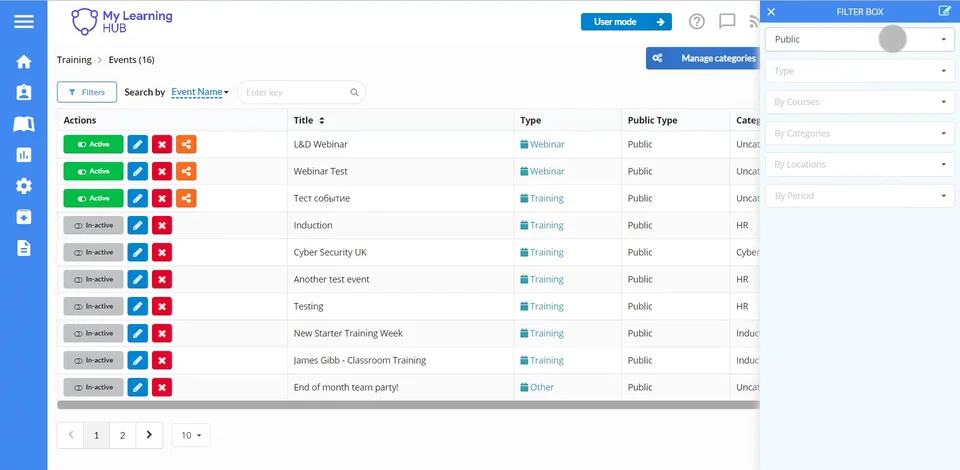Edit the Another test event row
The image size is (960, 470).
tap(138, 279)
